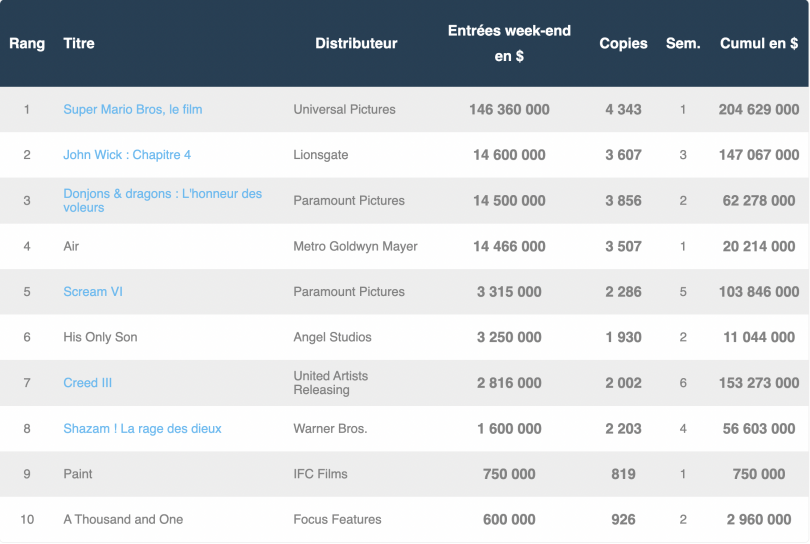Click cumulative total 204 629 000

(759, 110)
